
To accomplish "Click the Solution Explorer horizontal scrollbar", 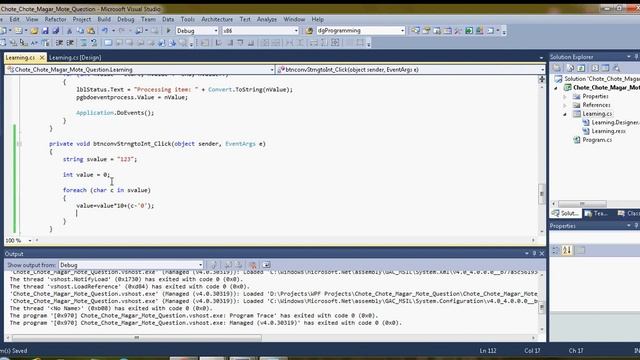I will click(x=582, y=203).
